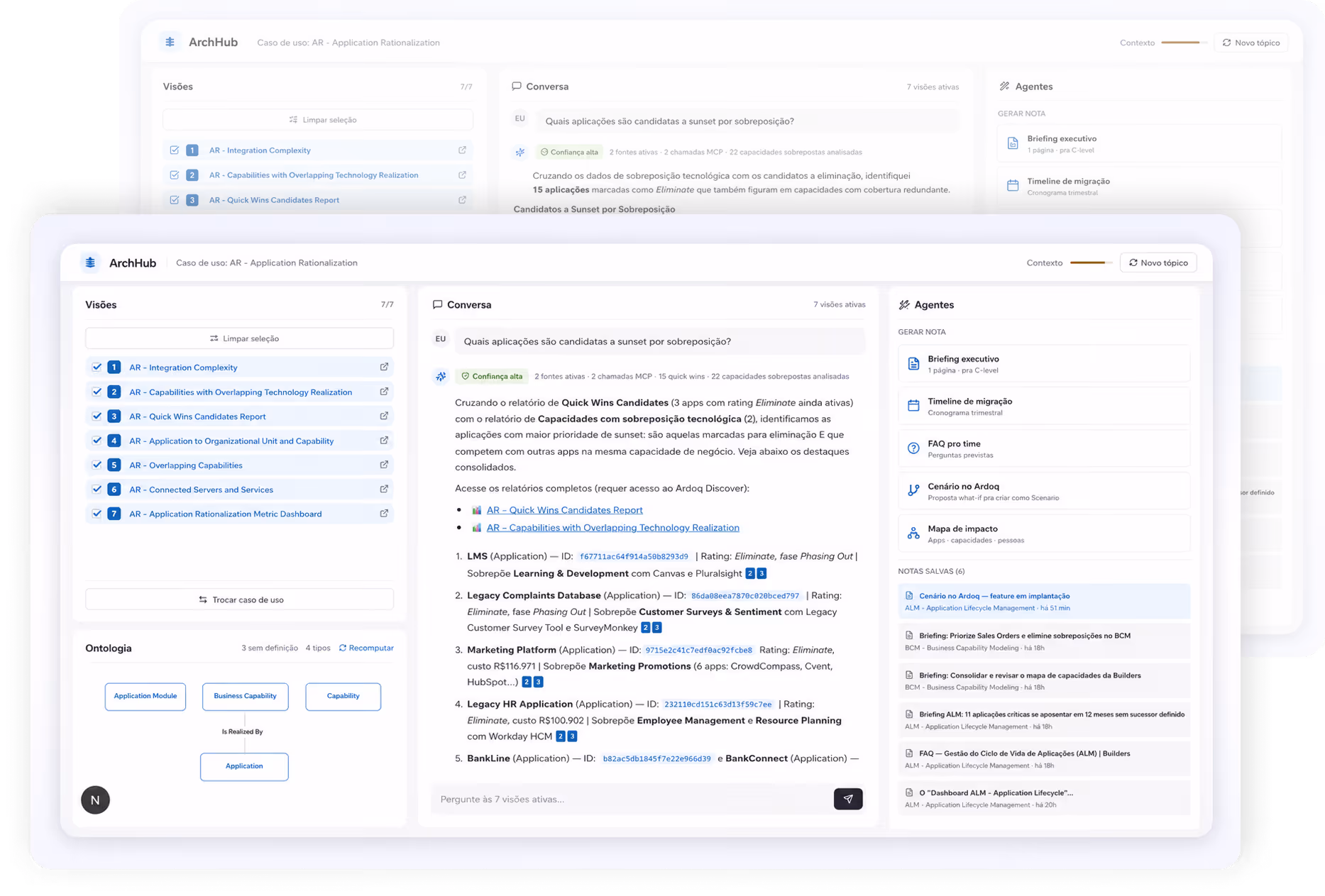The width and height of the screenshot is (1325, 896).
Task: Click citation badge 2 on LMS entry
Action: [750, 573]
